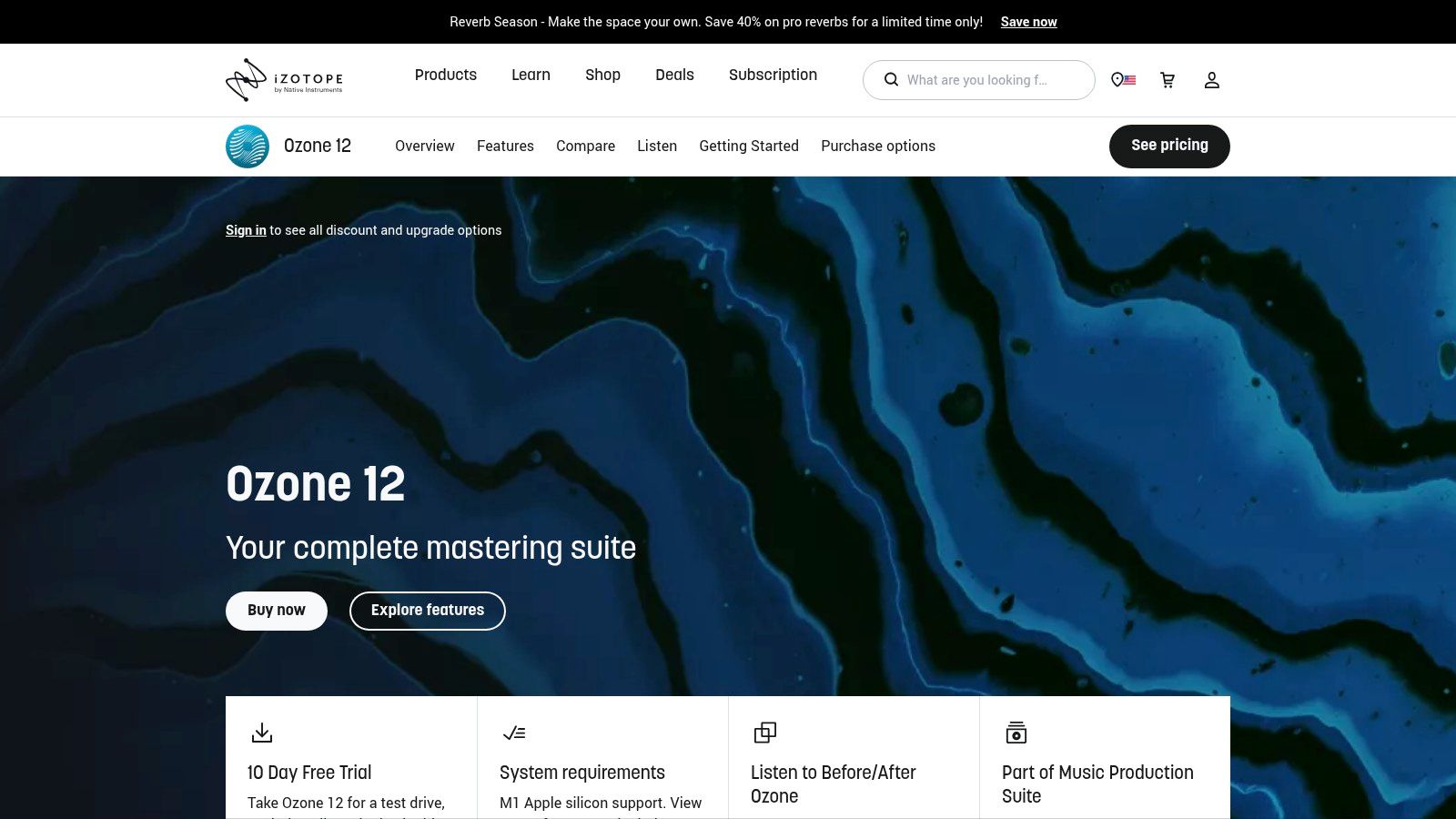Image resolution: width=1456 pixels, height=819 pixels.
Task: Click the checklist icon on System requirements card
Action: [x=514, y=733]
